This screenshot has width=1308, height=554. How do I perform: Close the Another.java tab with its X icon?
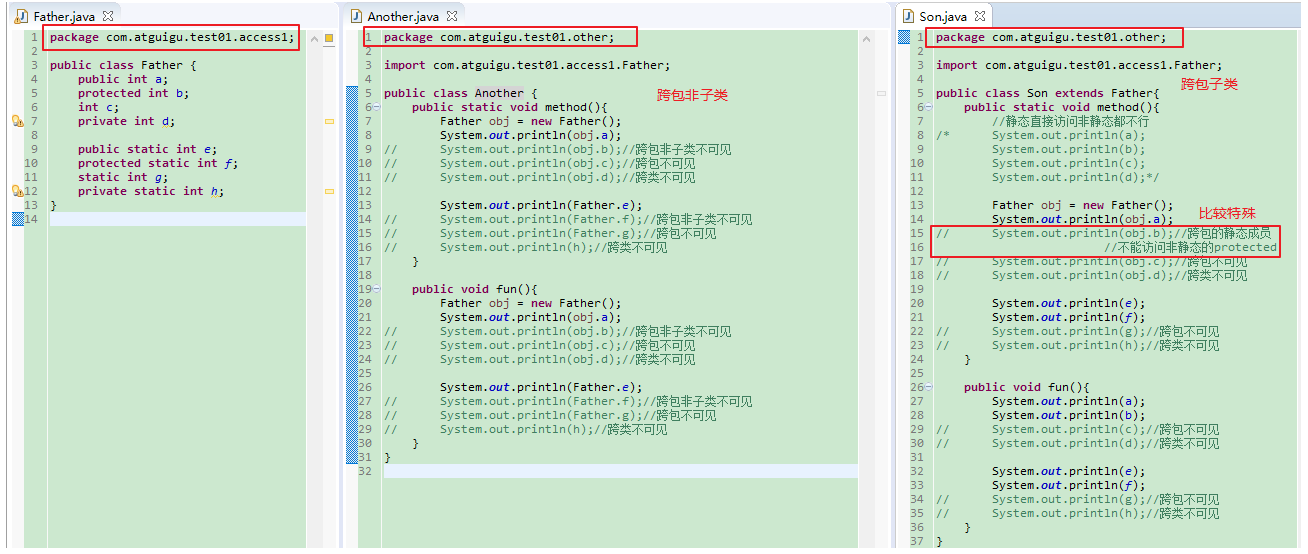(x=452, y=16)
